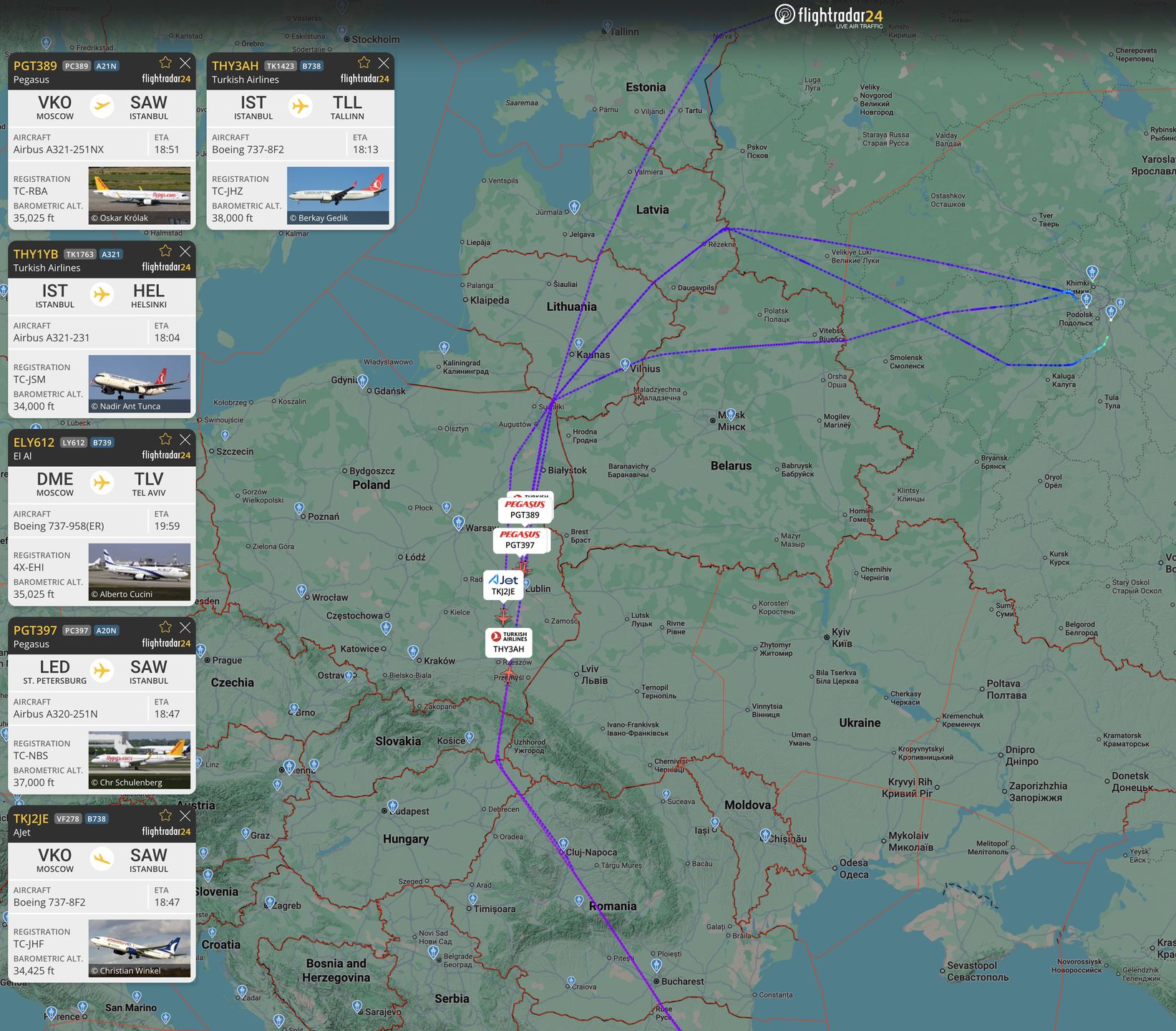Click the plane icon between IST and TLL
1176x1031 pixels.
[x=301, y=107]
